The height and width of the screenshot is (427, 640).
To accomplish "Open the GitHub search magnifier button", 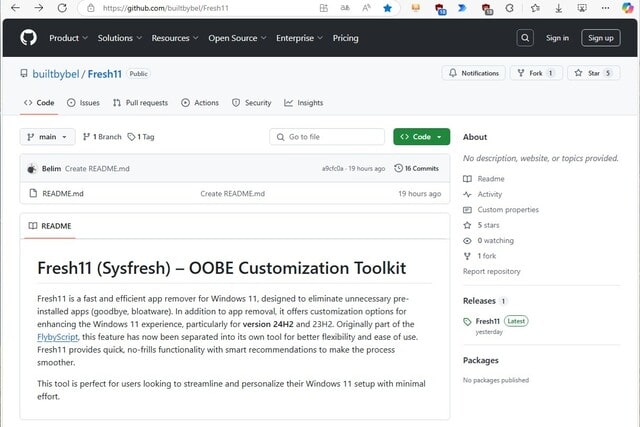I will tap(525, 38).
